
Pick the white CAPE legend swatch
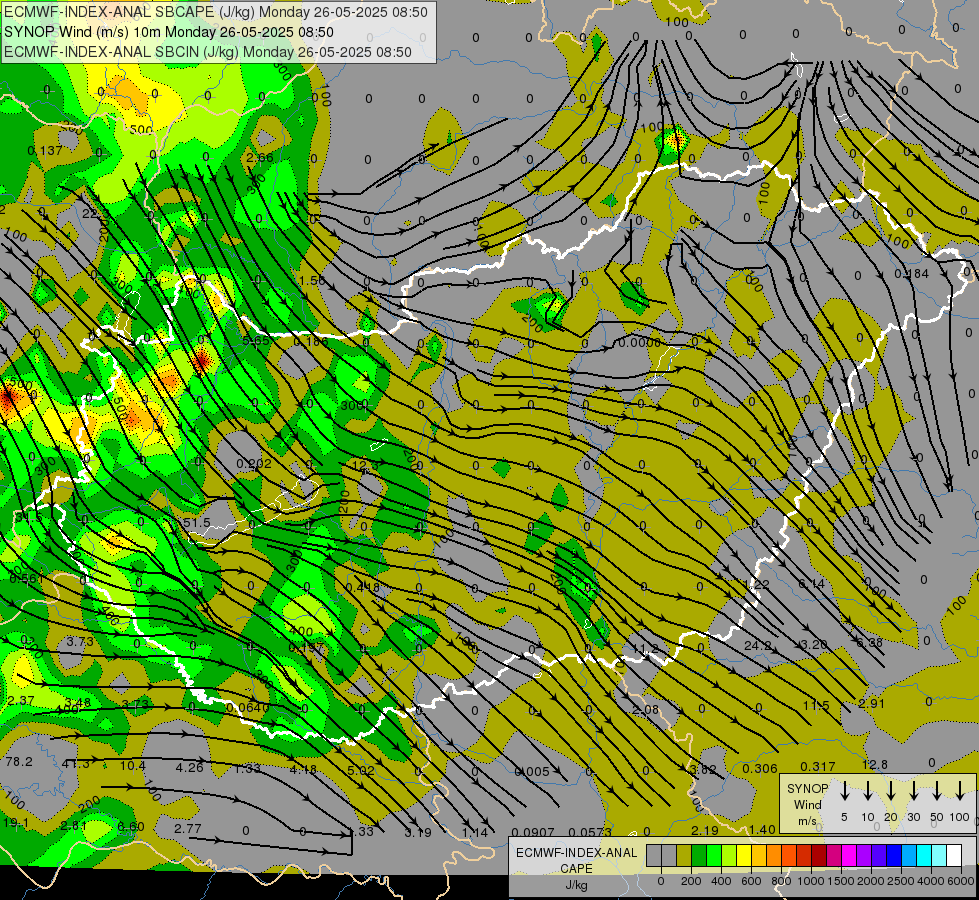coord(953,856)
